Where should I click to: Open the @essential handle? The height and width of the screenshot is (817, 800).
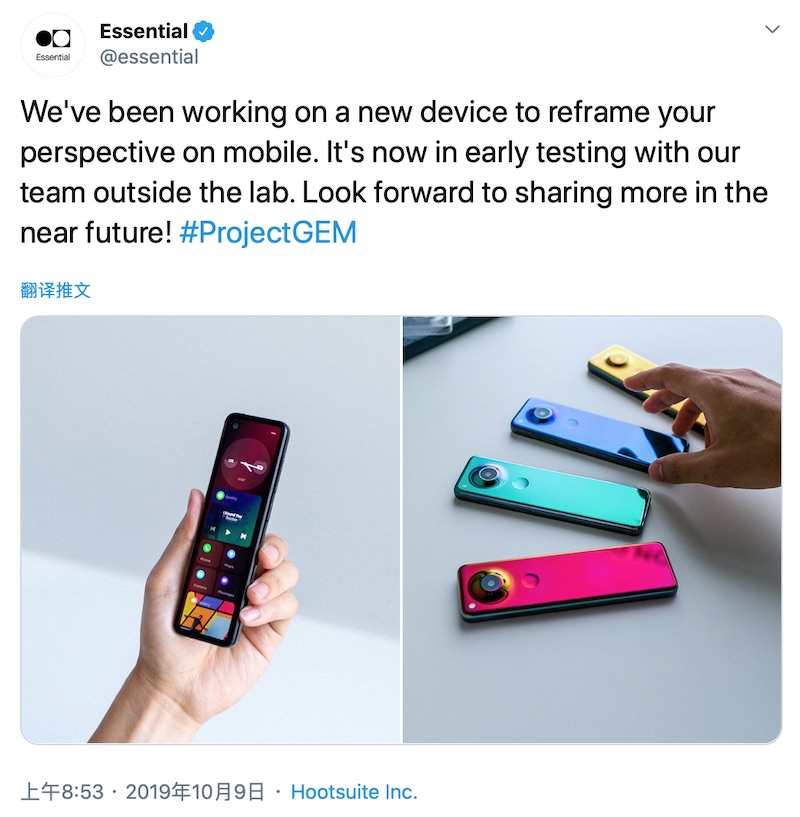coord(149,57)
